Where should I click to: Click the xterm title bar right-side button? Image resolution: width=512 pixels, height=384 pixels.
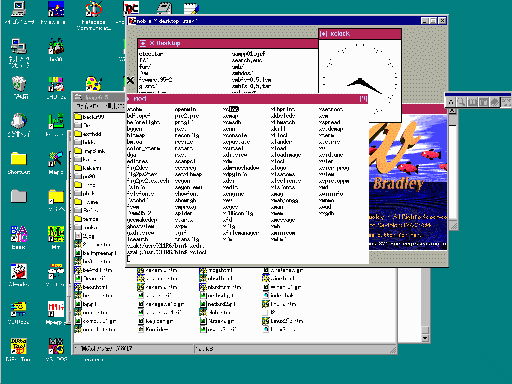click(363, 99)
